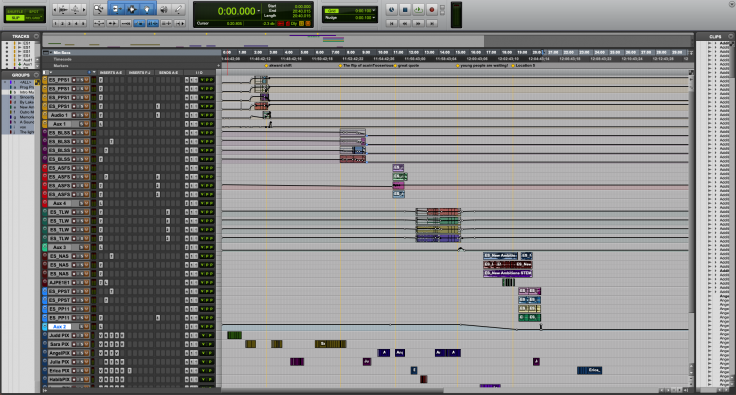
Task: Open the Min:Secs ruler dropdown arrow
Action: (x=51, y=53)
